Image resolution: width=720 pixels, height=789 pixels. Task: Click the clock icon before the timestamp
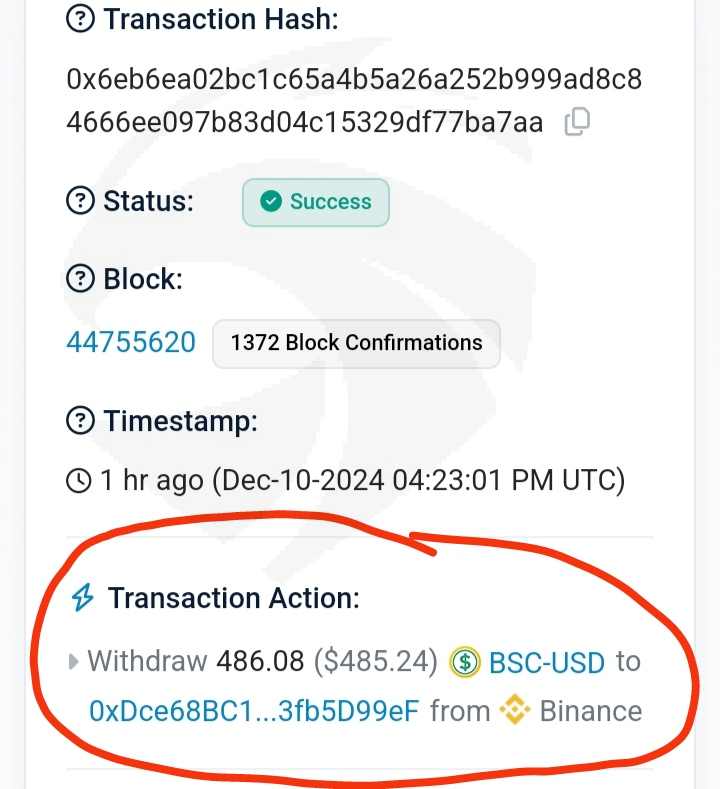coord(78,481)
